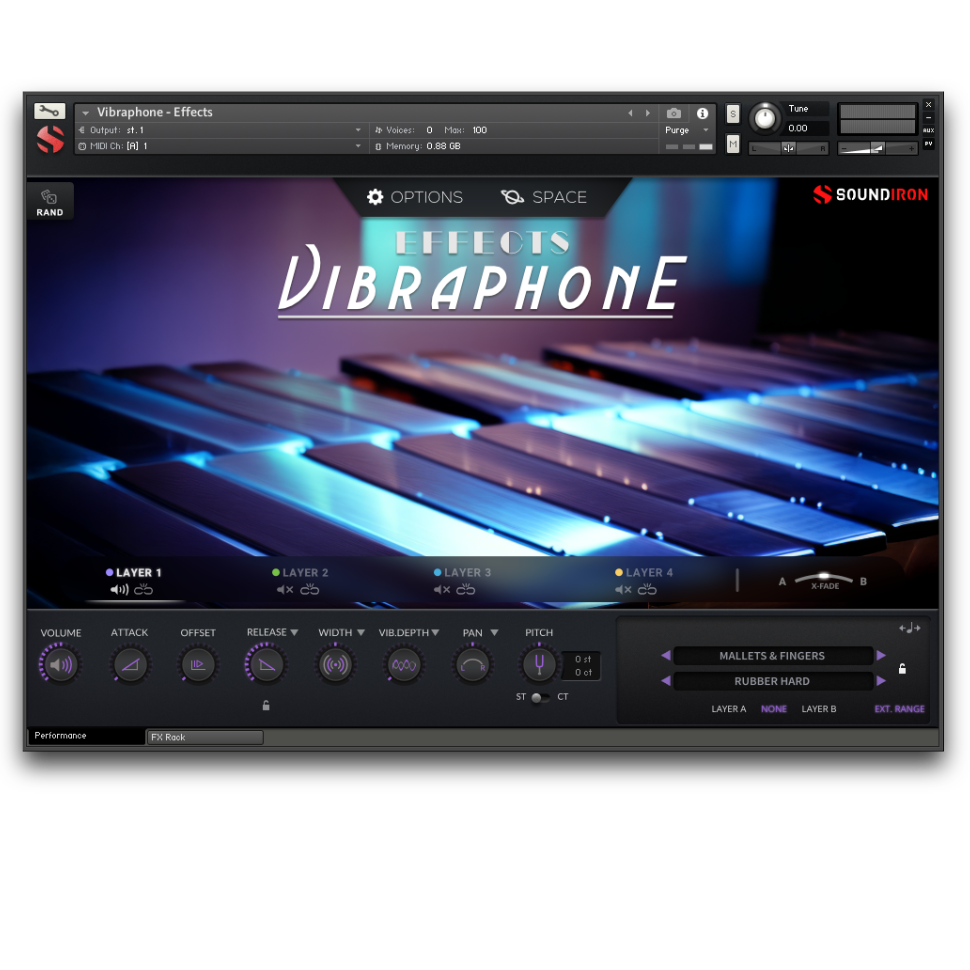Assign to Layer A

pos(729,709)
